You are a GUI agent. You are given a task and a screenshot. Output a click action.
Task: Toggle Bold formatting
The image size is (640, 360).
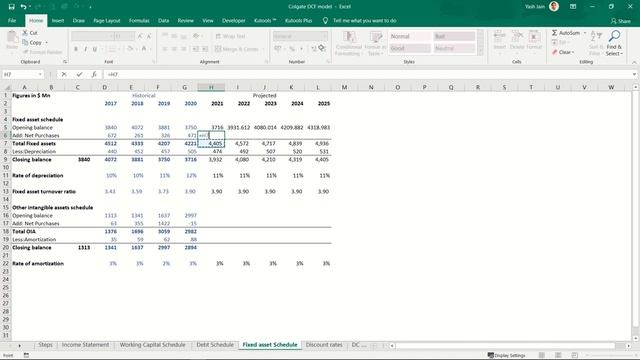tap(76, 49)
